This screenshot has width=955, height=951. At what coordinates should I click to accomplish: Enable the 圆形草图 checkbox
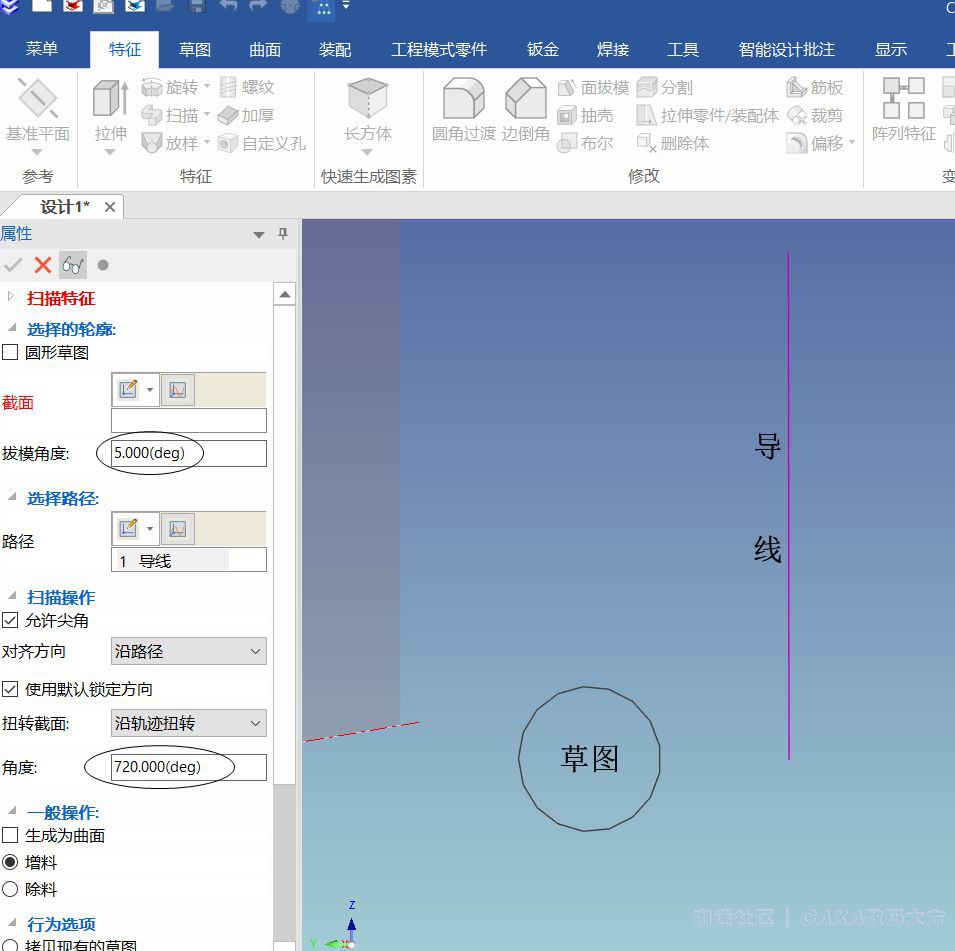(10, 352)
